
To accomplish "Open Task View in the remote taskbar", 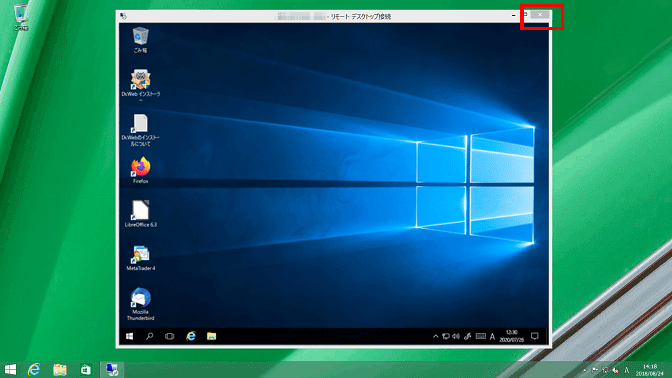I will click(x=170, y=336).
